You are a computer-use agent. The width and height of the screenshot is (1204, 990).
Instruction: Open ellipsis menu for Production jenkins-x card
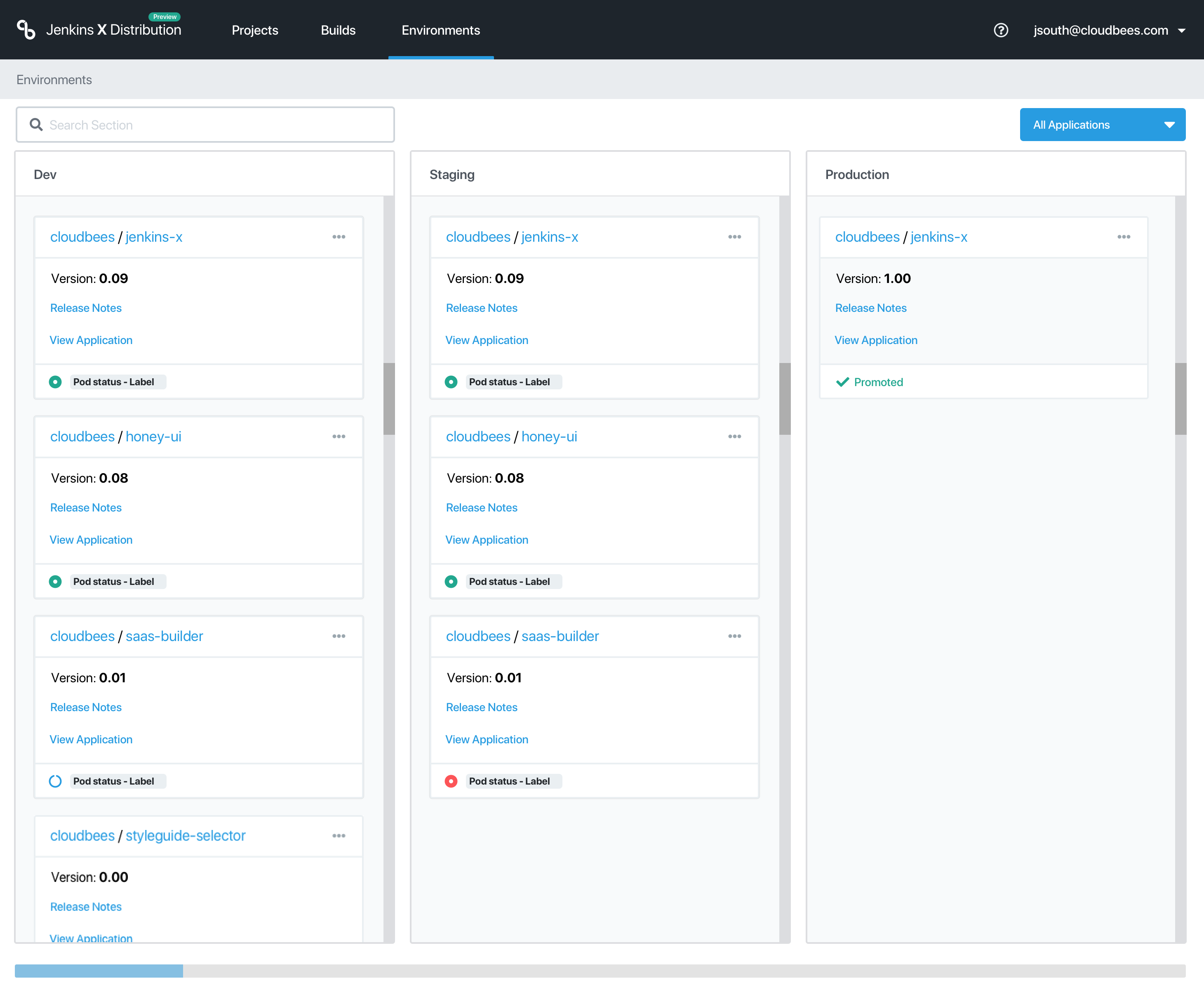pos(1124,237)
